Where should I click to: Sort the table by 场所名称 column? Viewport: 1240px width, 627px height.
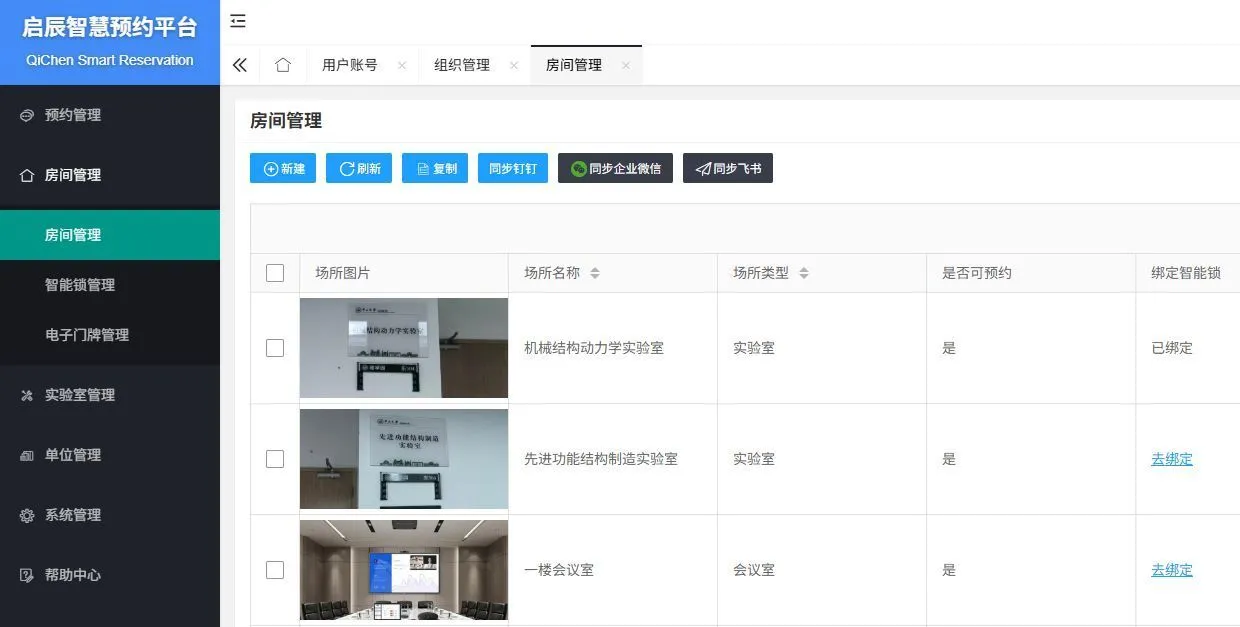point(595,272)
